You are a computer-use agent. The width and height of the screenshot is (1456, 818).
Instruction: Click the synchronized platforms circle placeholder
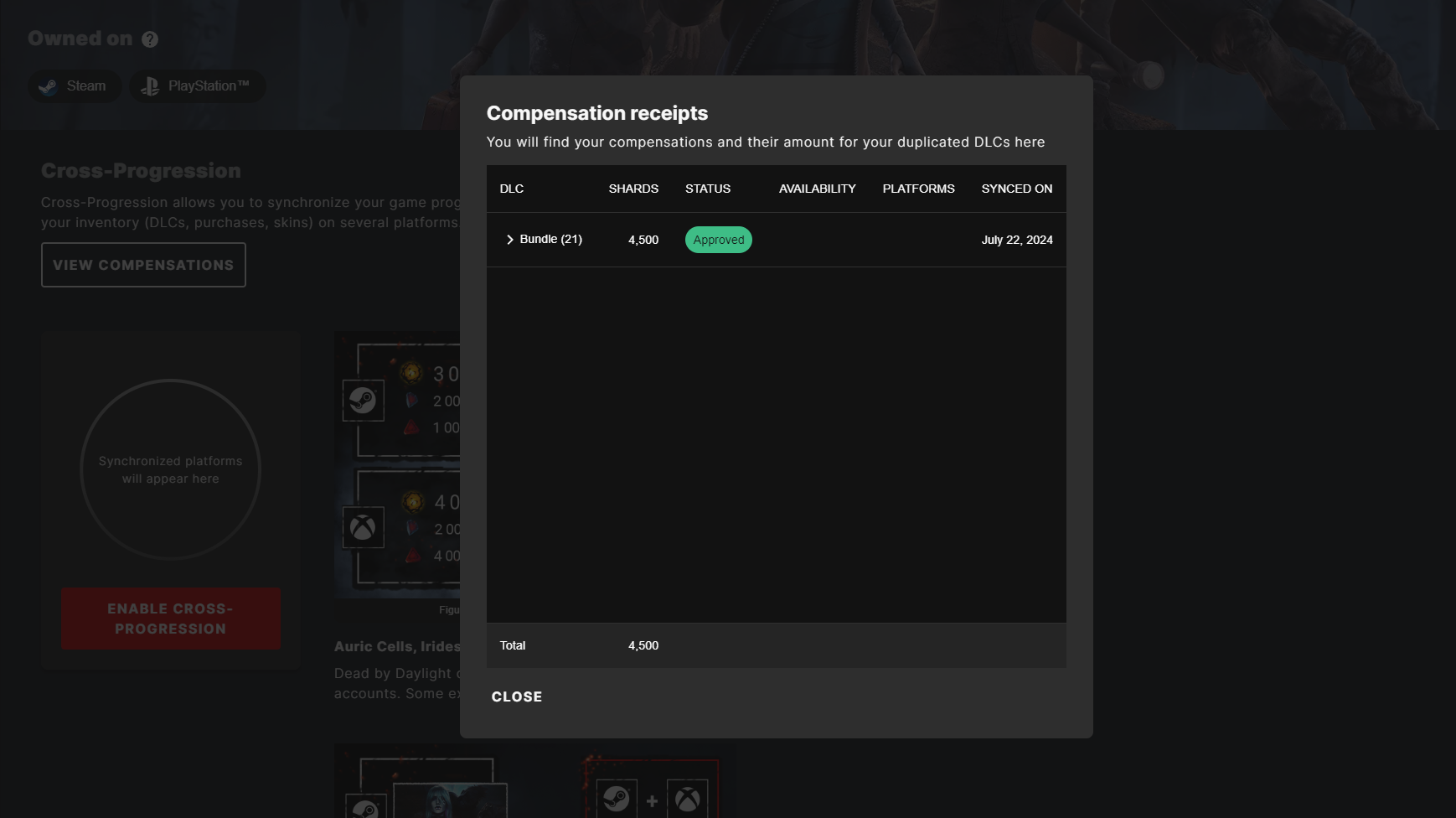171,469
